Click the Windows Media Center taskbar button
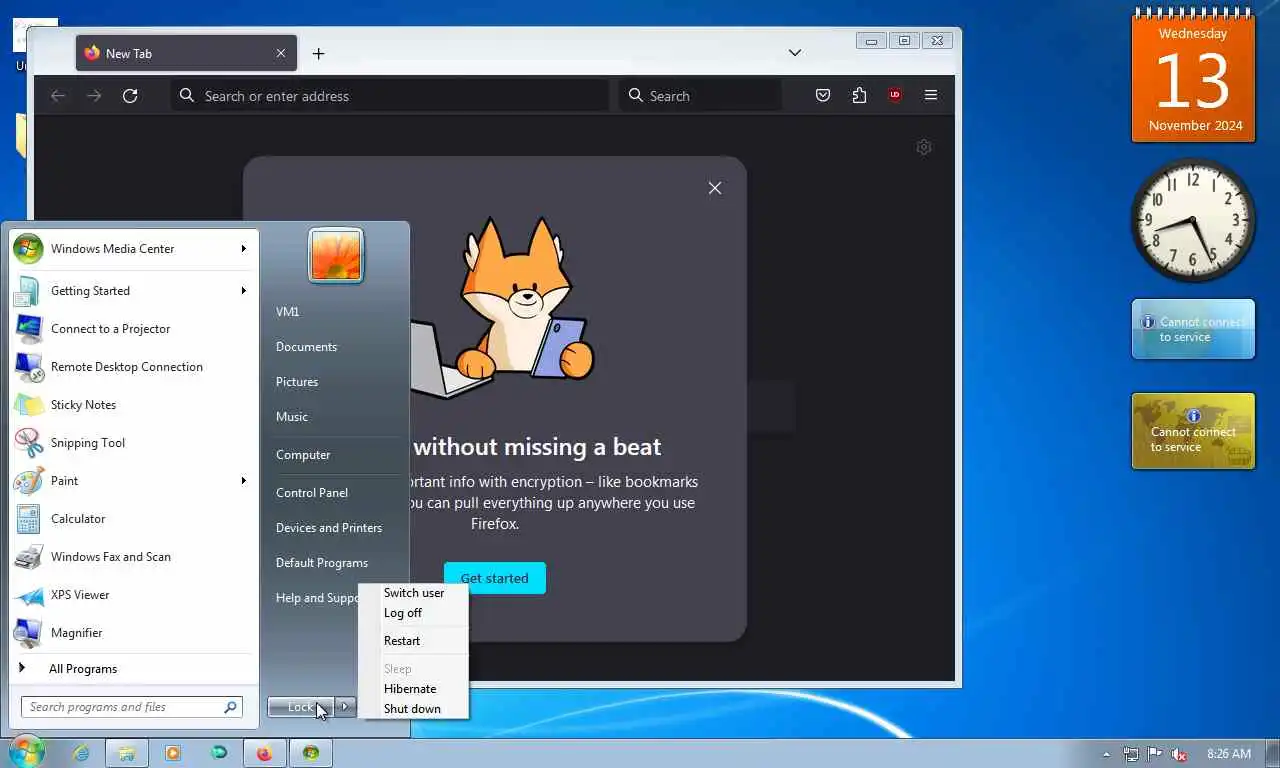The image size is (1280, 768). pyautogui.click(x=311, y=753)
